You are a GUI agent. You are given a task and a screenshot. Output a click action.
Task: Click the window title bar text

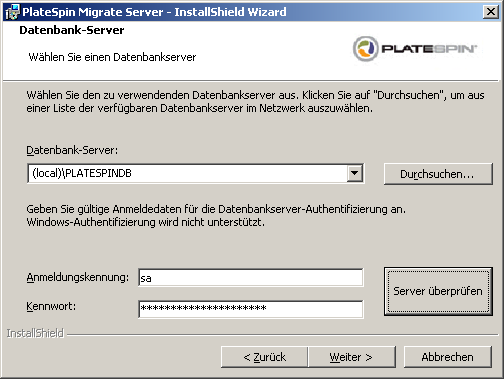pyautogui.click(x=154, y=12)
